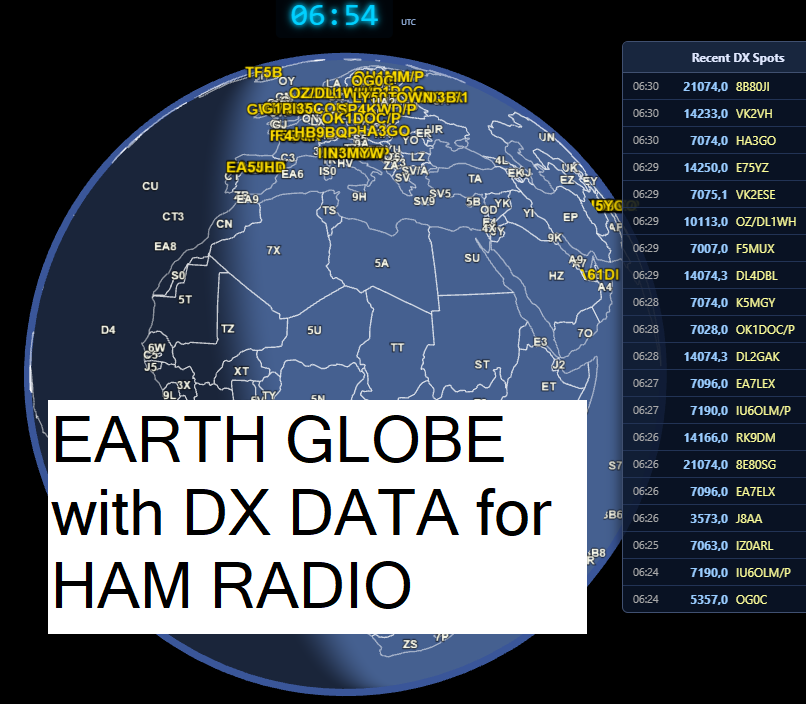Select the RK9DM spot on 14166,0

click(714, 437)
